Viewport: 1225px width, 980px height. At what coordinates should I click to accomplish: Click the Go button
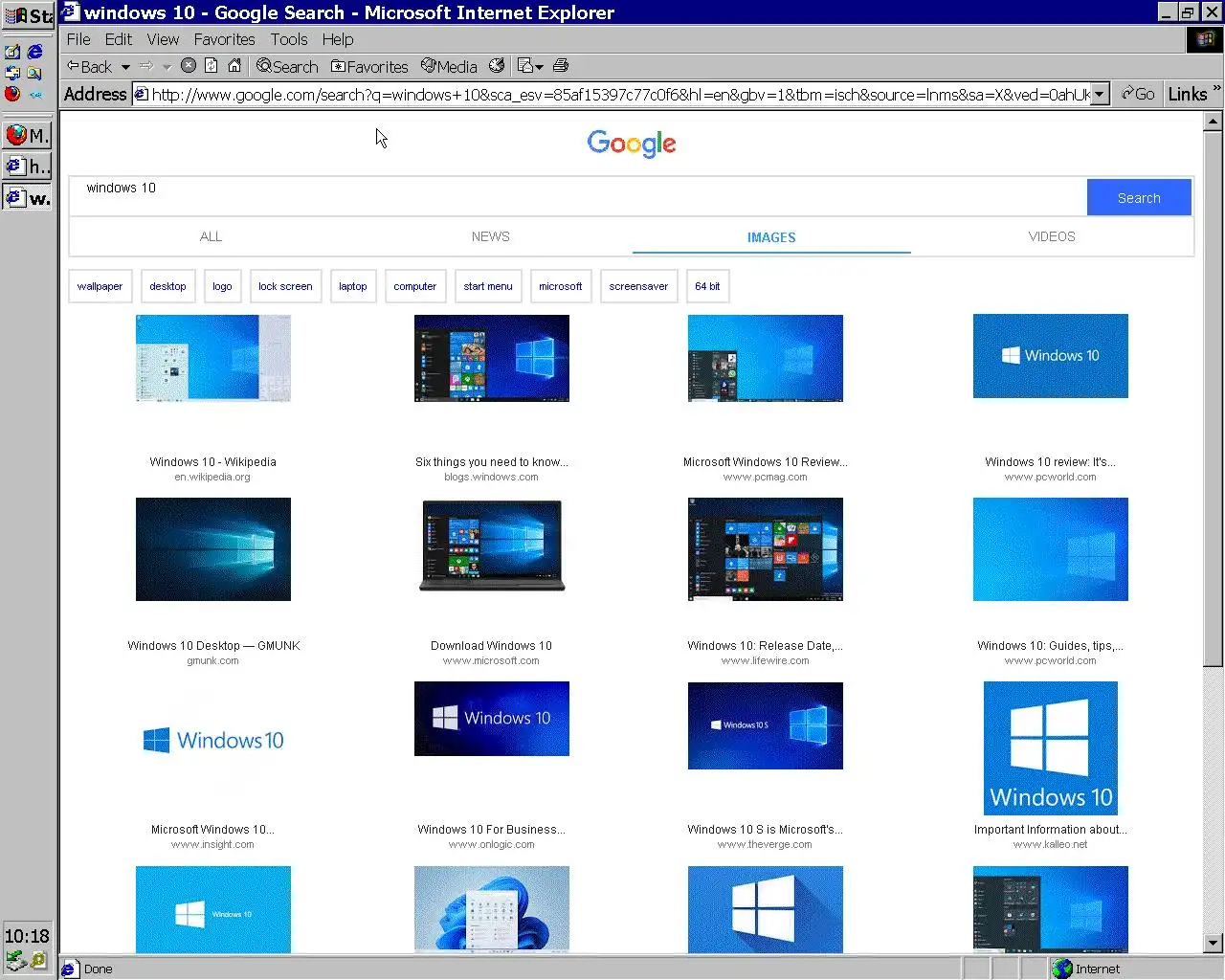(1138, 94)
